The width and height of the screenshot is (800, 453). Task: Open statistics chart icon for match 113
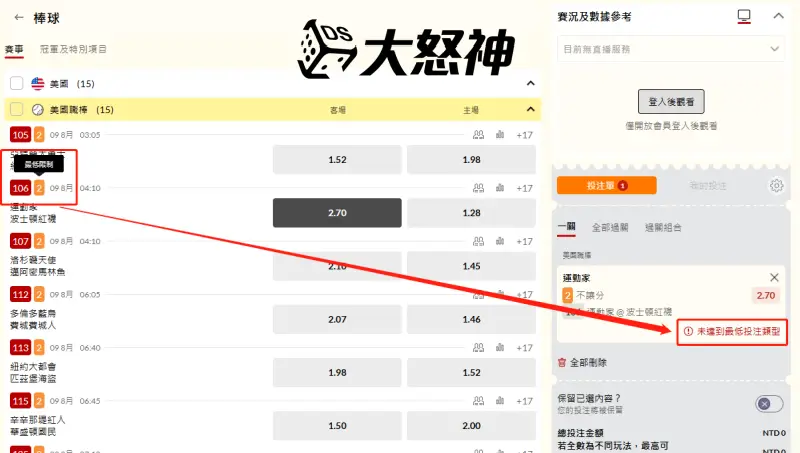tap(500, 347)
